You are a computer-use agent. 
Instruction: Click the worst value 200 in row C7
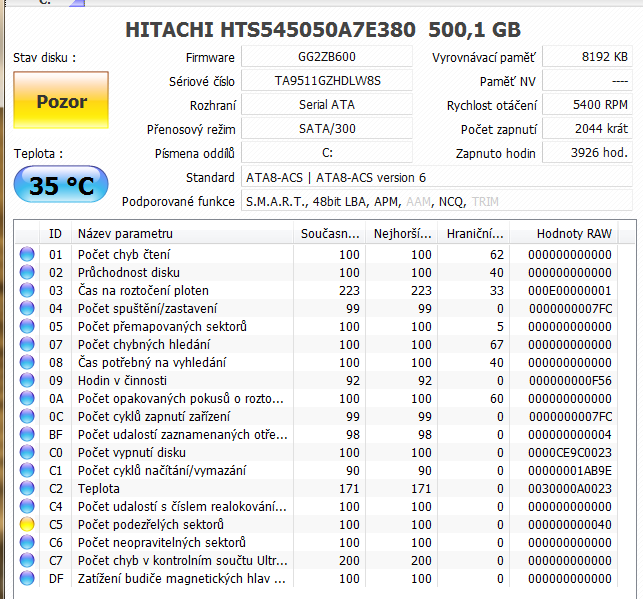pos(421,561)
